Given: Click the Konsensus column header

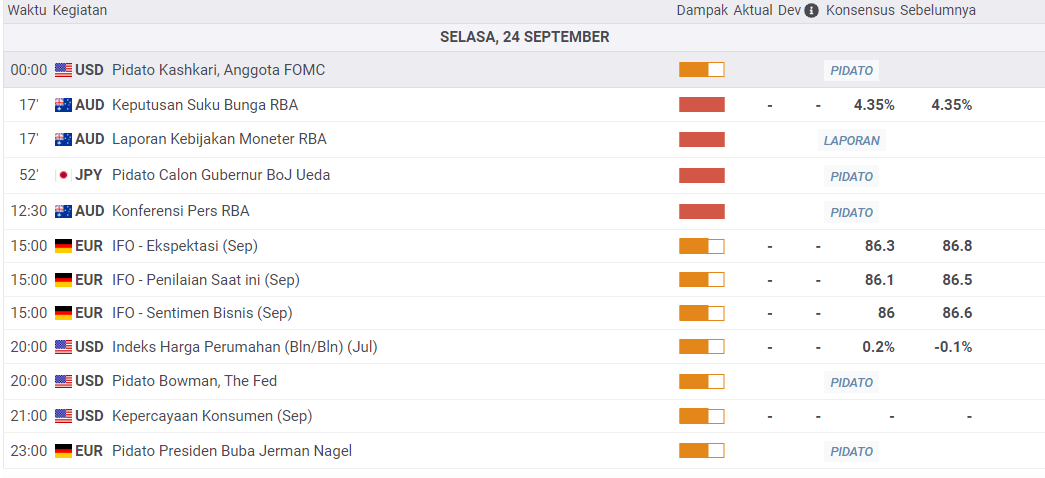Looking at the screenshot, I should pyautogui.click(x=859, y=10).
